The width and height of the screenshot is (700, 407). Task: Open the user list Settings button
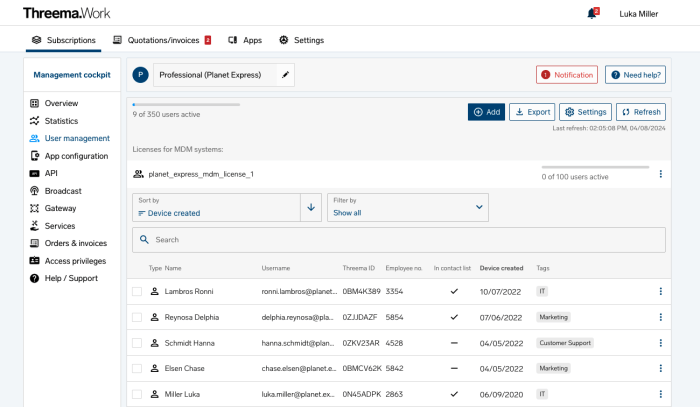point(586,112)
